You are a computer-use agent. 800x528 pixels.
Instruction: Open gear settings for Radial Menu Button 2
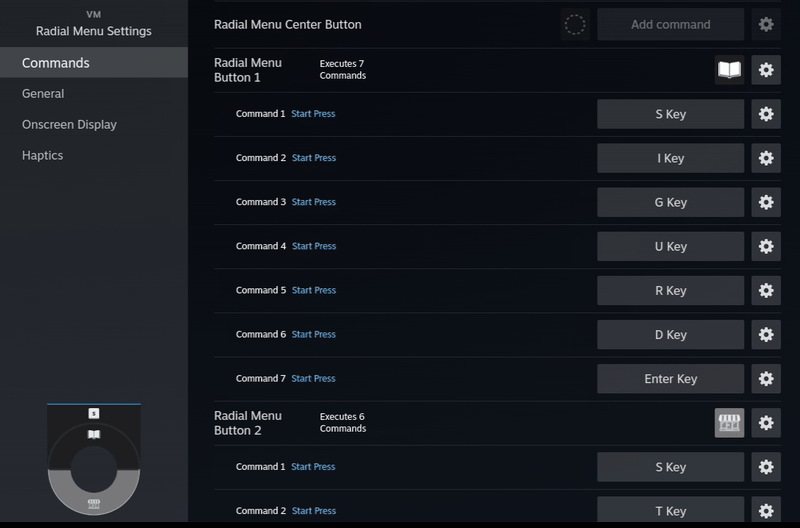[x=766, y=423]
